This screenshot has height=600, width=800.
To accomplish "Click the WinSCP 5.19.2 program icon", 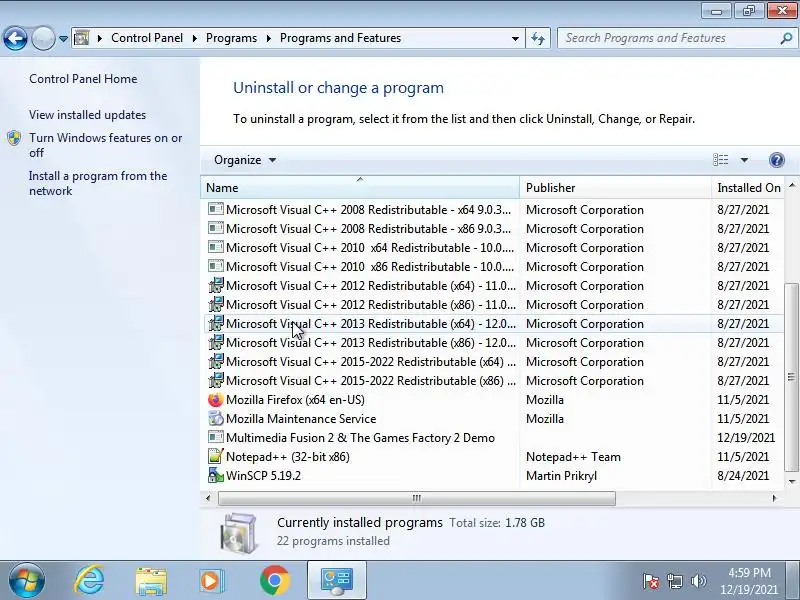I will pos(215,476).
